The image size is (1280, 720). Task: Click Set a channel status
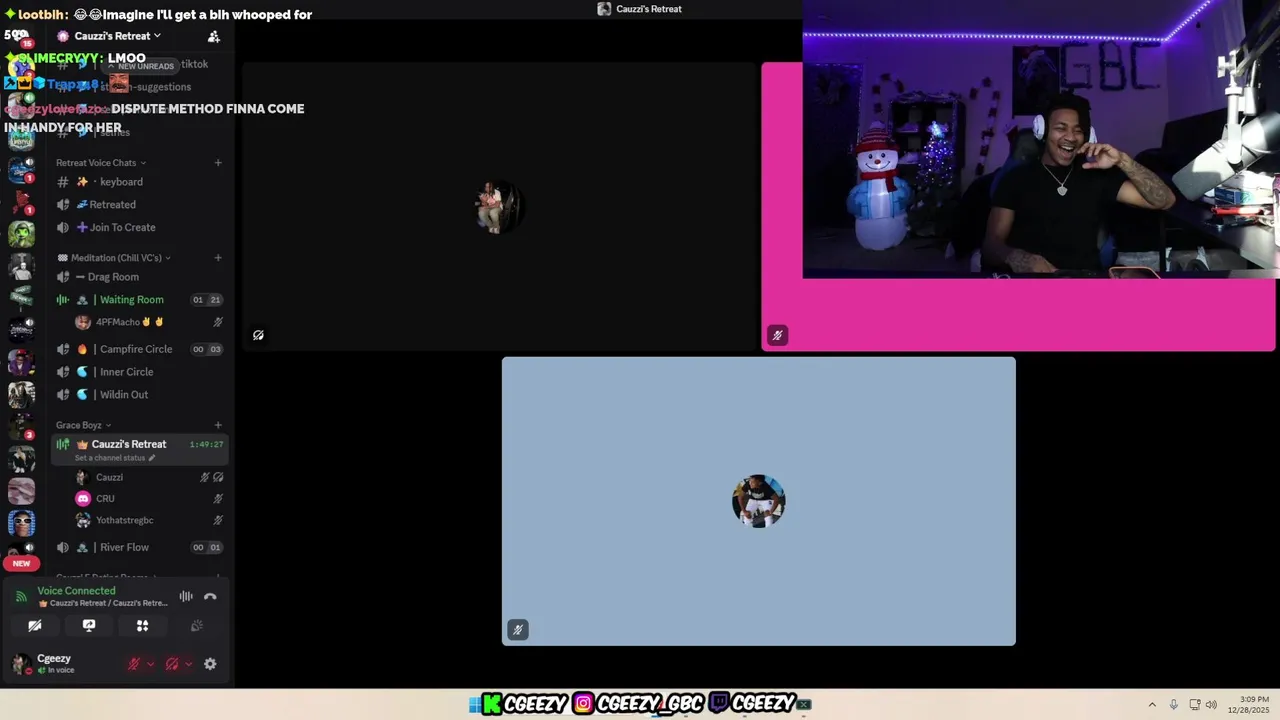tap(115, 458)
